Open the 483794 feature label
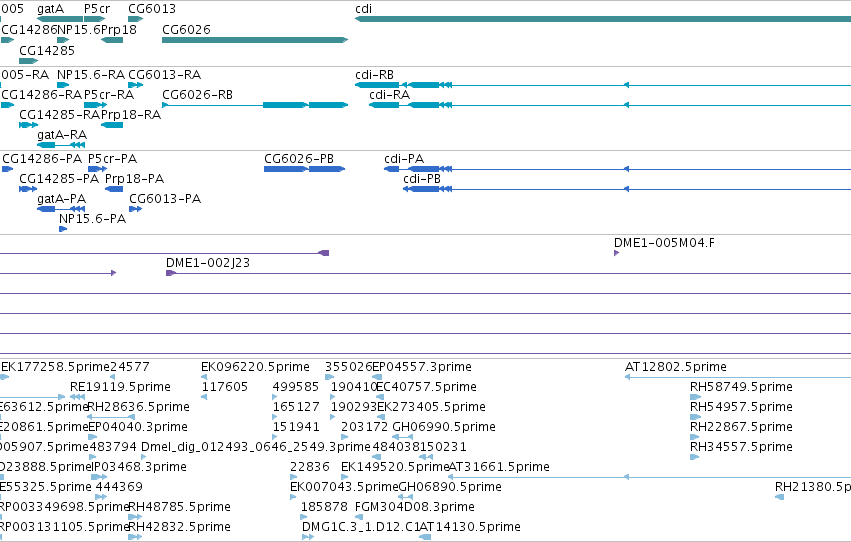 tap(113, 447)
